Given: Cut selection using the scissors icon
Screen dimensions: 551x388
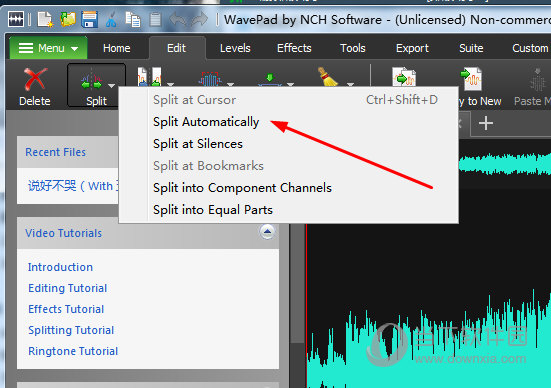Looking at the screenshot, I should point(111,19).
